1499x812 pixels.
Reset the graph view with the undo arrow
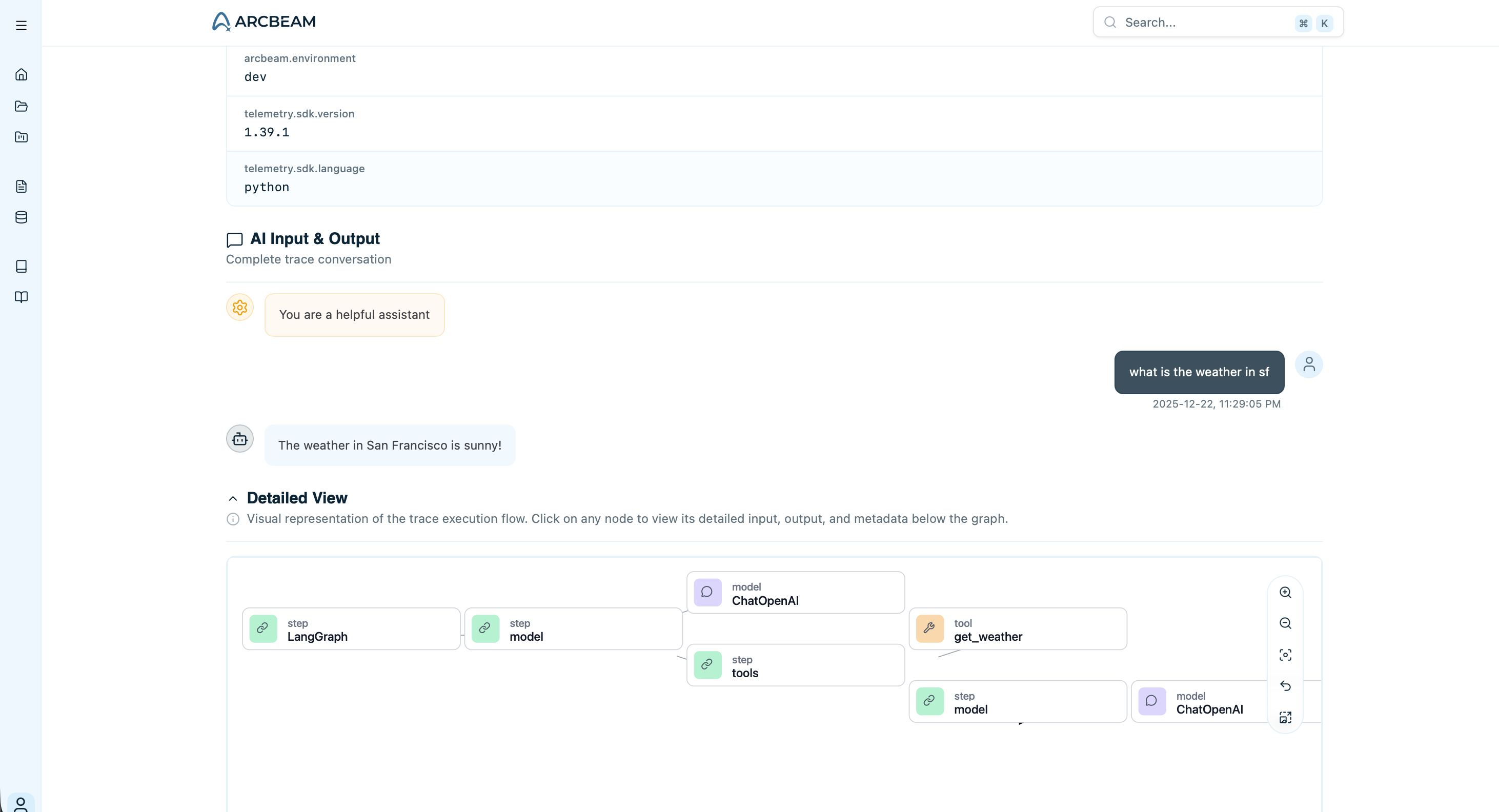[1285, 686]
